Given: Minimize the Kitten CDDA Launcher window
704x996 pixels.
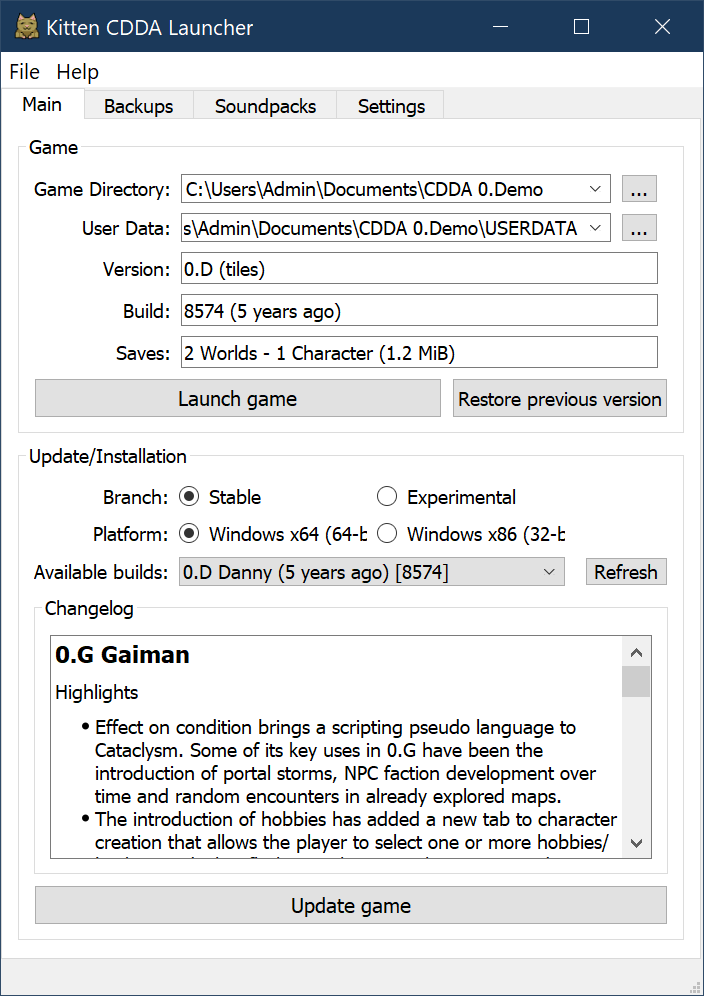Looking at the screenshot, I should click(501, 27).
